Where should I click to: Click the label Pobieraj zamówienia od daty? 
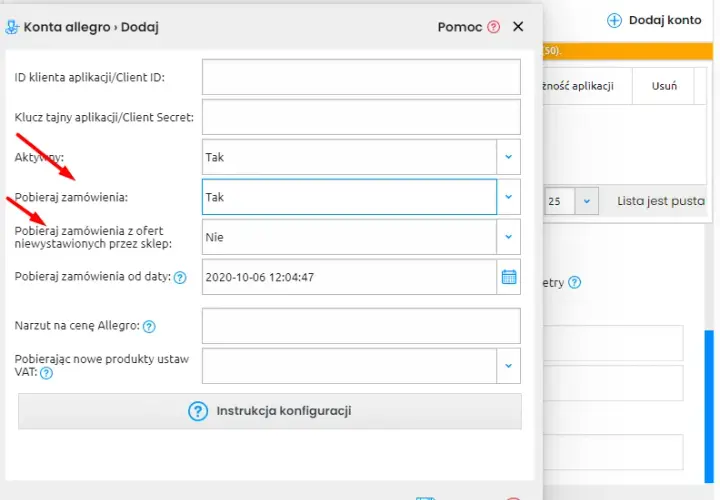[93, 276]
